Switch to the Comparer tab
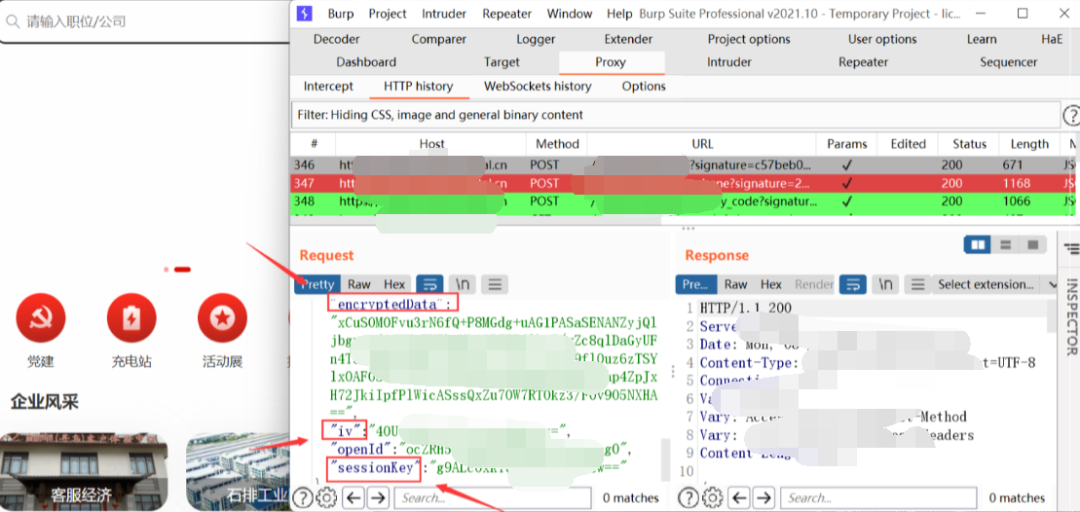Image resolution: width=1080 pixels, height=512 pixels. click(x=439, y=39)
